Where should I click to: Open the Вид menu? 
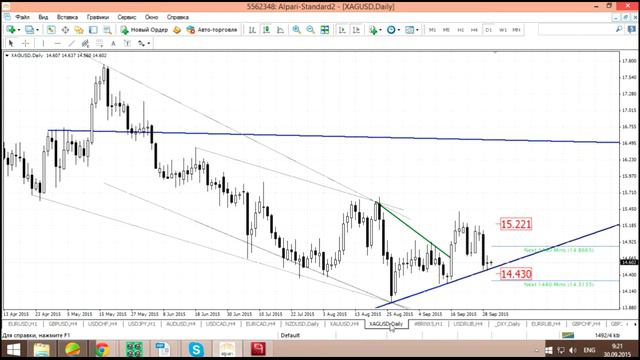43,17
